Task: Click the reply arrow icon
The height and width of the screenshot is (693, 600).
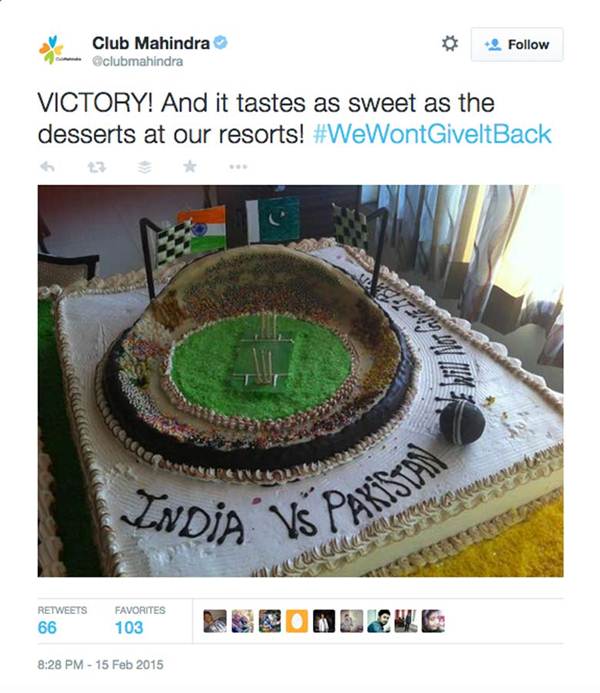Action: (x=47, y=167)
